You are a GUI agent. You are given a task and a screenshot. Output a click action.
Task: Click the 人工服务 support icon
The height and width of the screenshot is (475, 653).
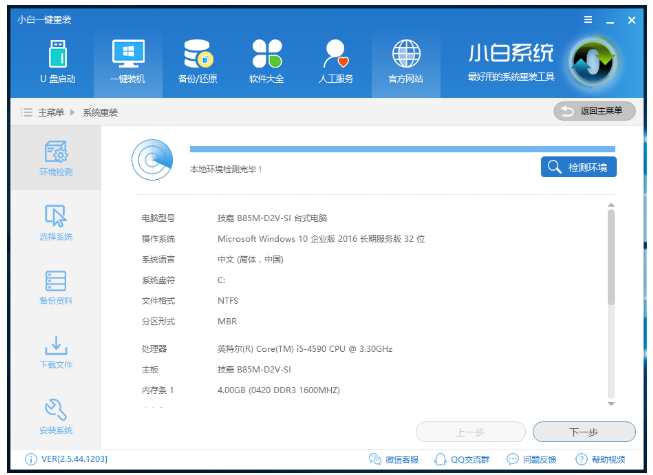(335, 61)
